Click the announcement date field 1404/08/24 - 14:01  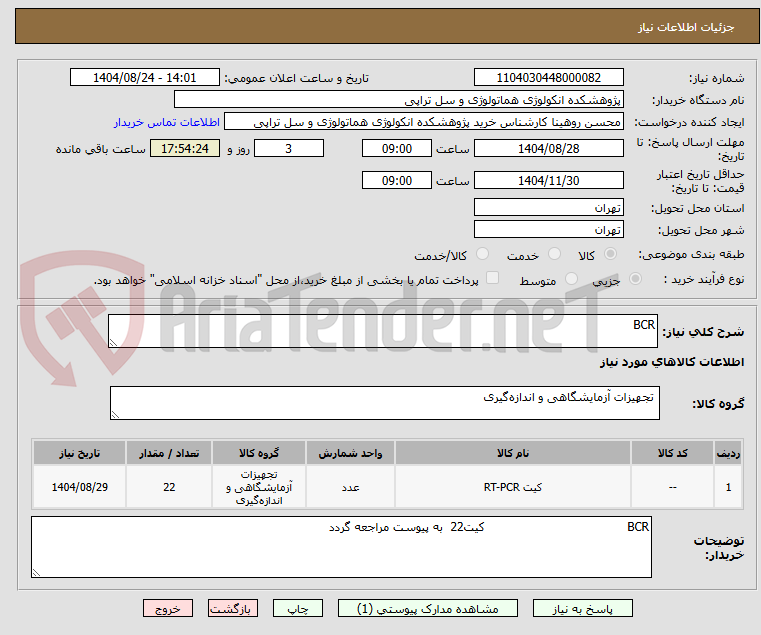145,77
